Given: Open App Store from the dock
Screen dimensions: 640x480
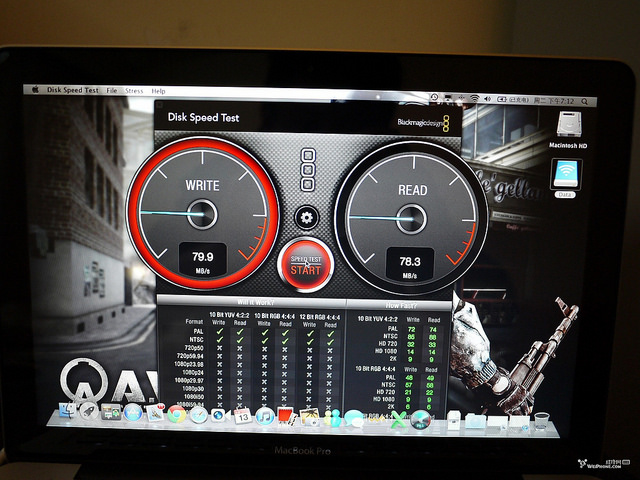Looking at the screenshot, I should (133, 413).
